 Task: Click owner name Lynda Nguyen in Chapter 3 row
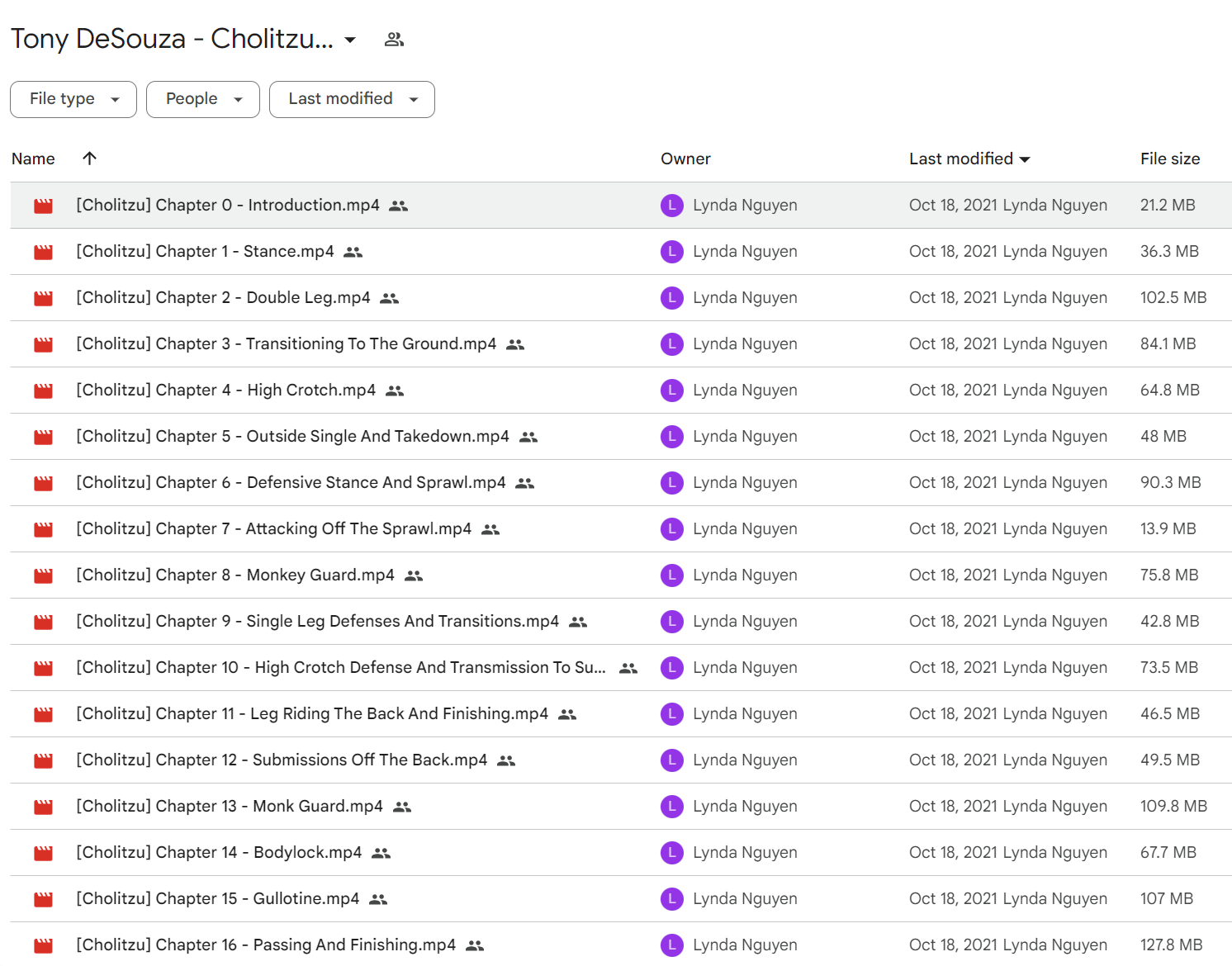[745, 343]
